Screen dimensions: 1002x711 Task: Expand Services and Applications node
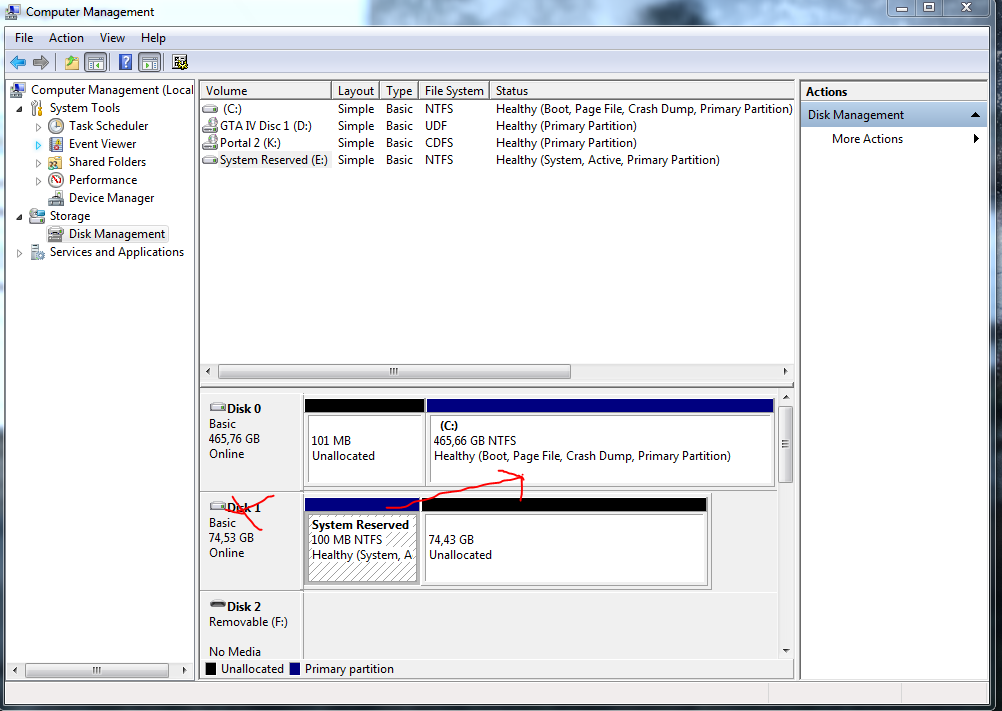(19, 253)
